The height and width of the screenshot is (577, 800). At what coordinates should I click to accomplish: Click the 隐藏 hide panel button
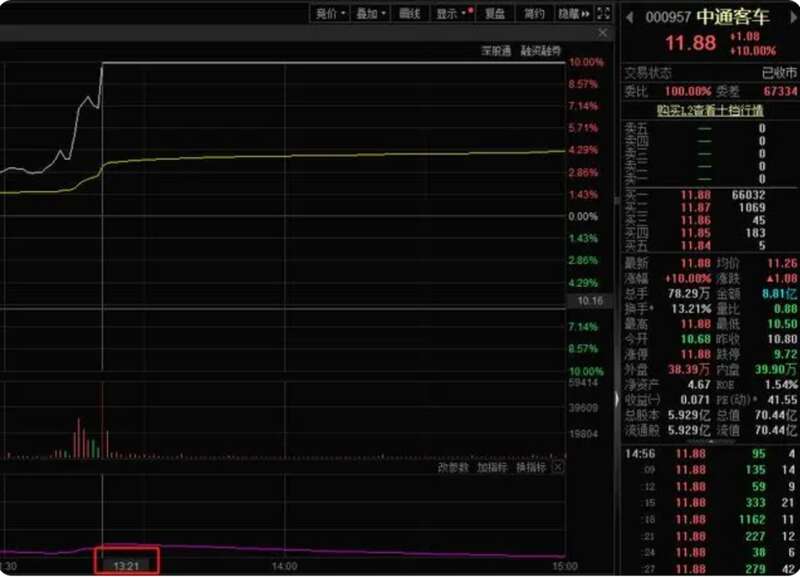pyautogui.click(x=573, y=14)
